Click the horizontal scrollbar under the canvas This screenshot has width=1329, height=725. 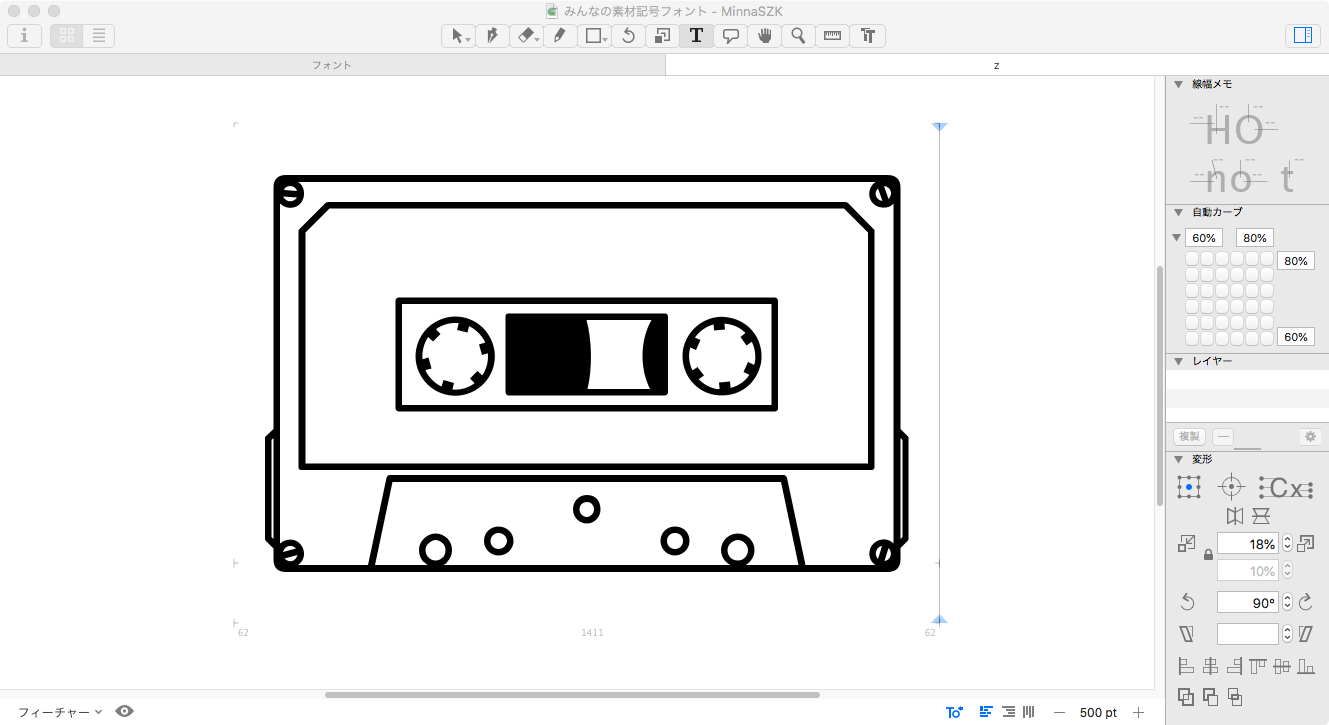[572, 694]
